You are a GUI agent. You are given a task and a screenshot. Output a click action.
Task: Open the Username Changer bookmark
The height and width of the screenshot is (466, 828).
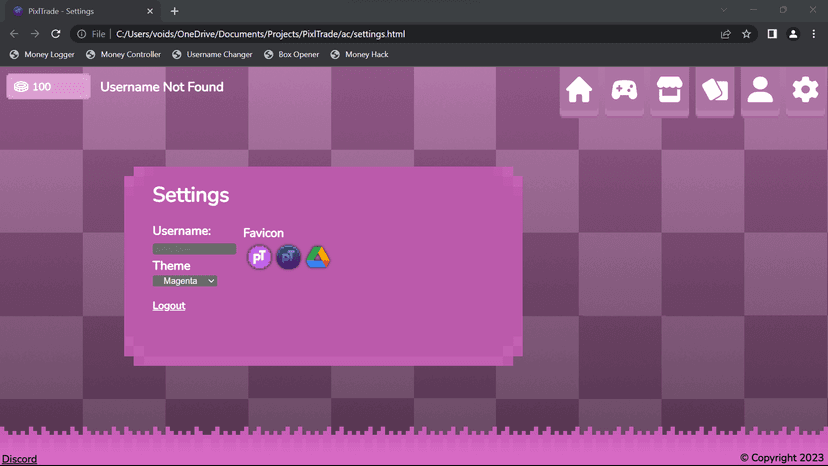click(212, 54)
